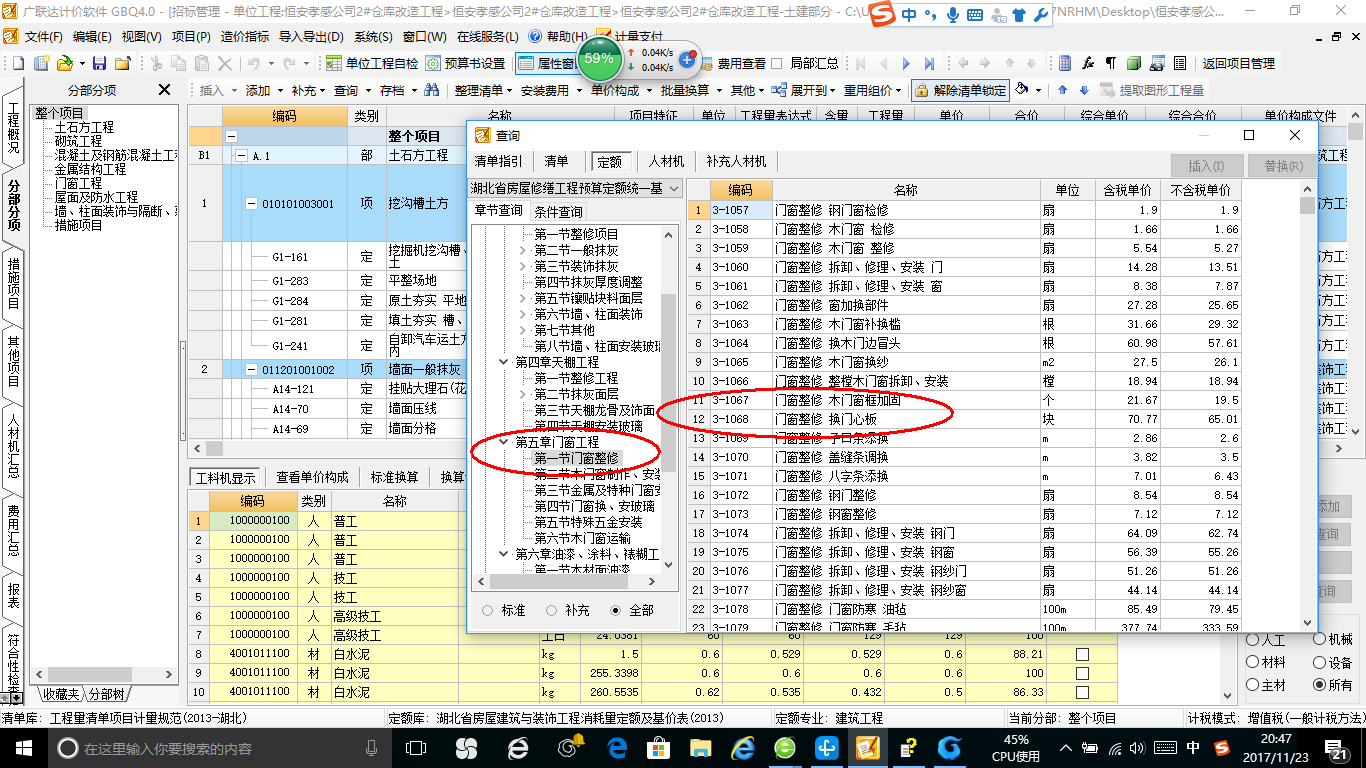Click the fx formula icon
Screen dimensions: 1366x768
[1088, 63]
